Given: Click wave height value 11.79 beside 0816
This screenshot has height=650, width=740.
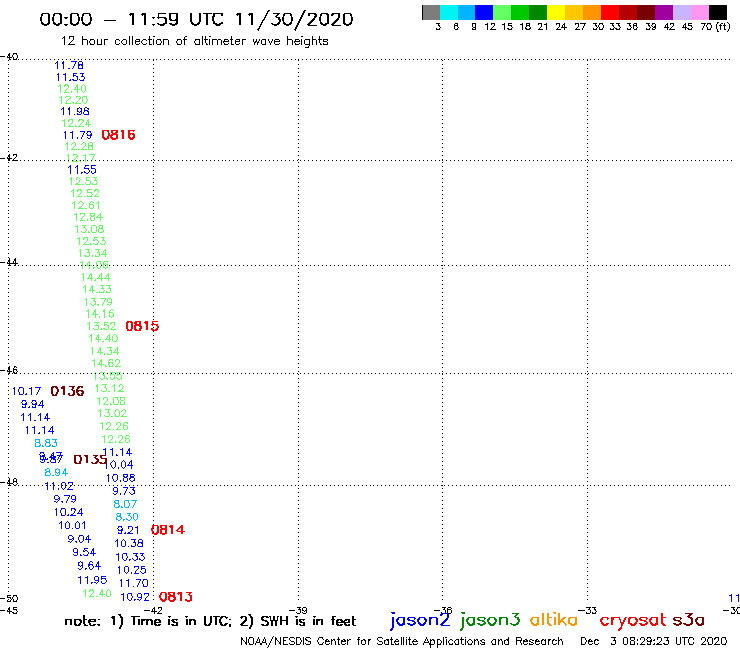Looking at the screenshot, I should (x=77, y=135).
